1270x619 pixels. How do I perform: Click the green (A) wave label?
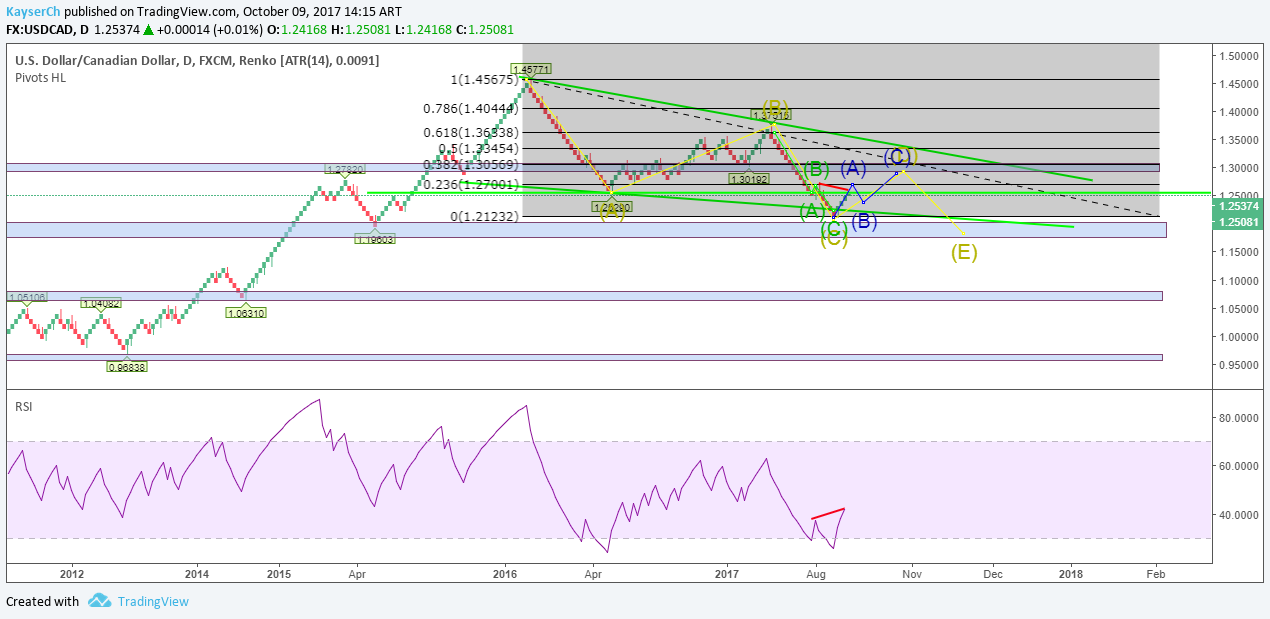(x=811, y=210)
